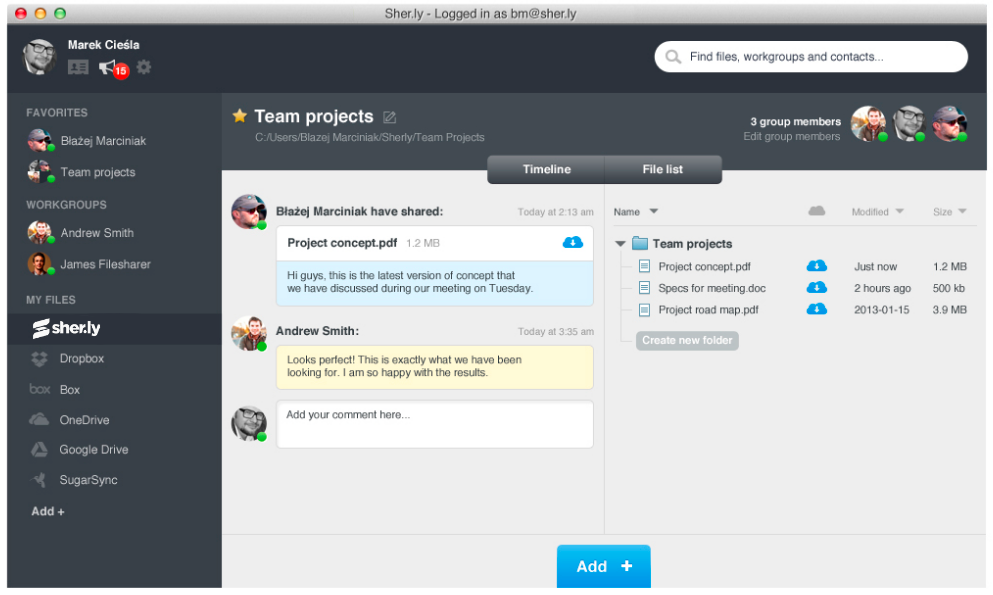This screenshot has width=993, height=595.
Task: Click the Add your comment here field
Action: 434,424
